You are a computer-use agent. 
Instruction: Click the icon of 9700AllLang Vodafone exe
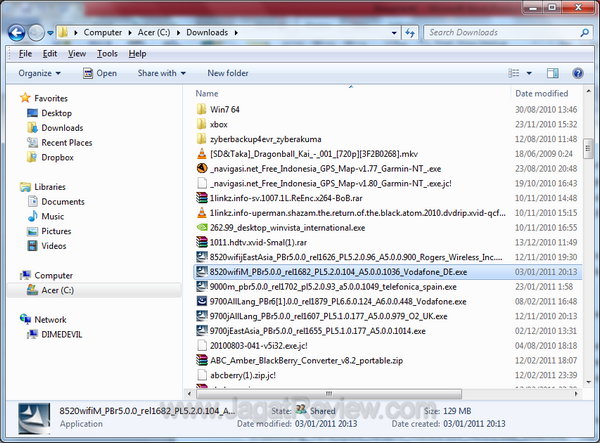202,301
